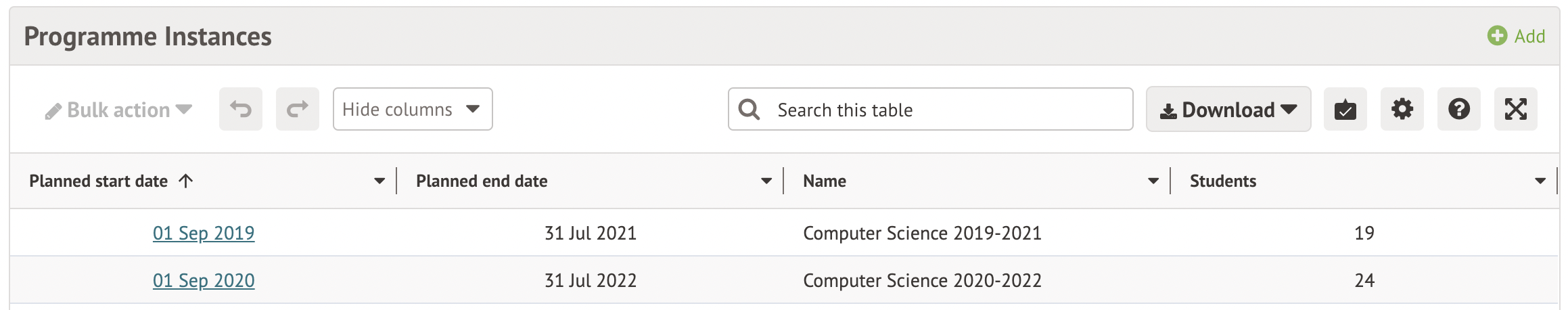Sort by Planned start date header

(99, 181)
